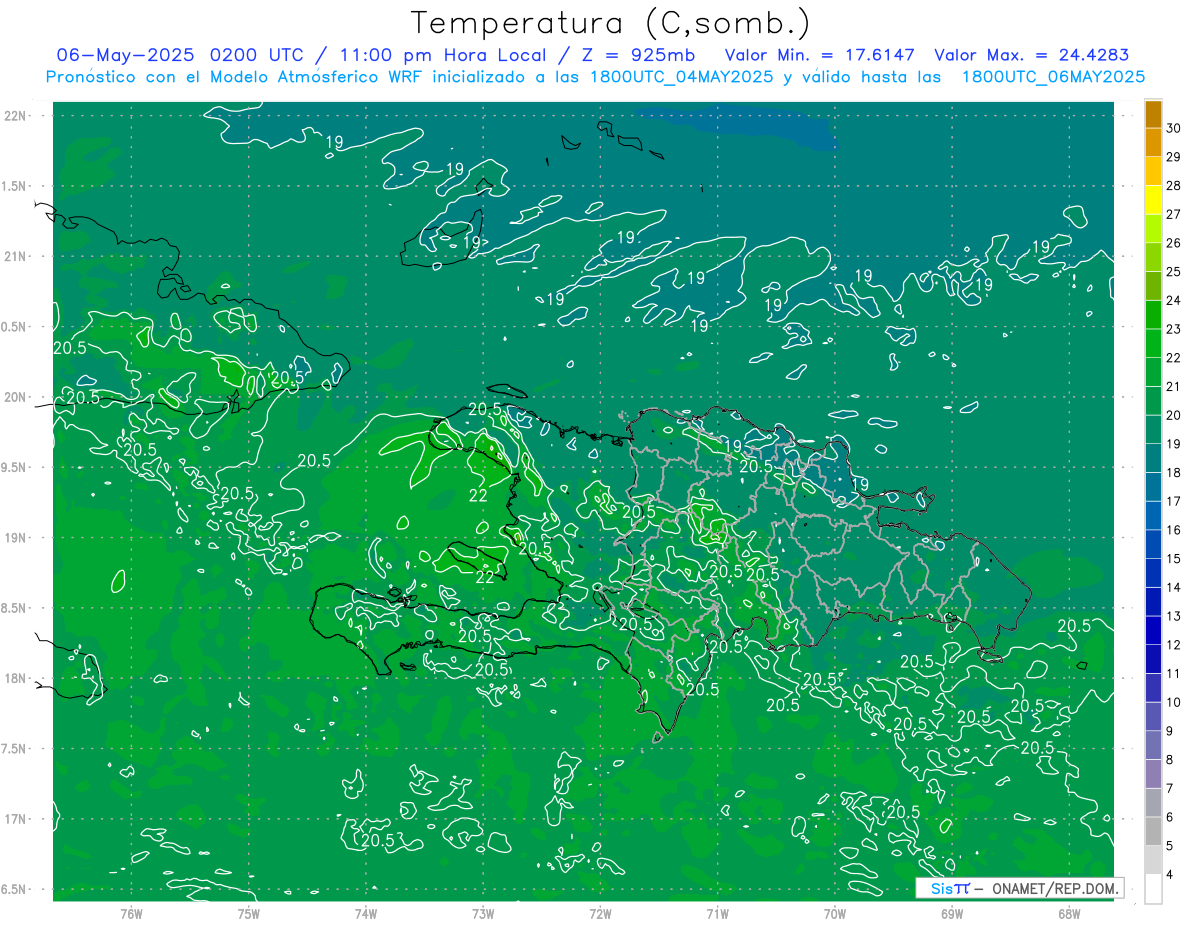Click the "9.5N" latitude axis label
The width and height of the screenshot is (1200, 927).
pyautogui.click(x=14, y=467)
